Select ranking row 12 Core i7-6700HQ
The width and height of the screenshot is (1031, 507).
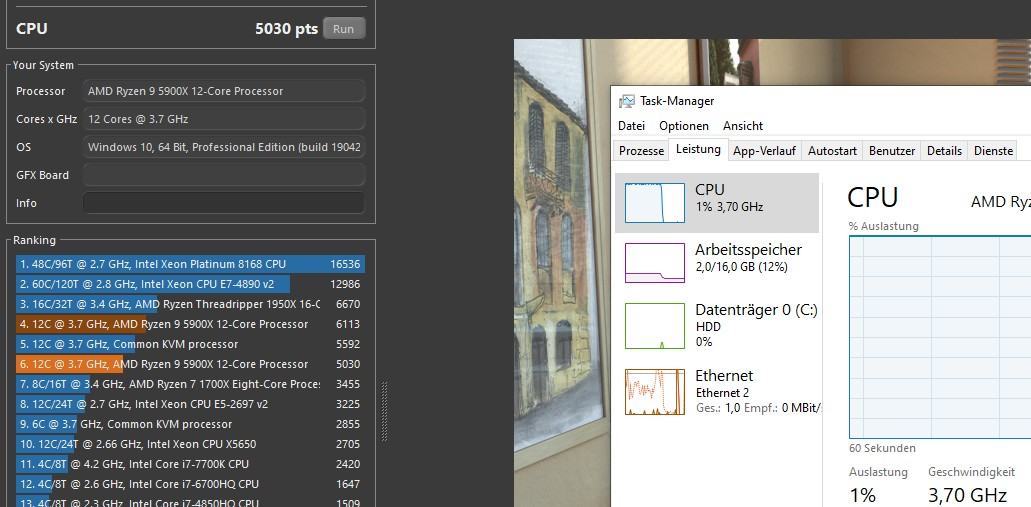click(190, 484)
